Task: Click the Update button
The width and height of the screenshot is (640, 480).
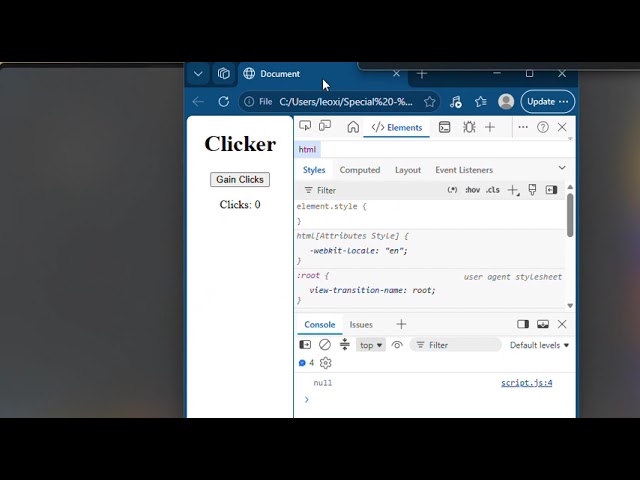Action: [547, 102]
